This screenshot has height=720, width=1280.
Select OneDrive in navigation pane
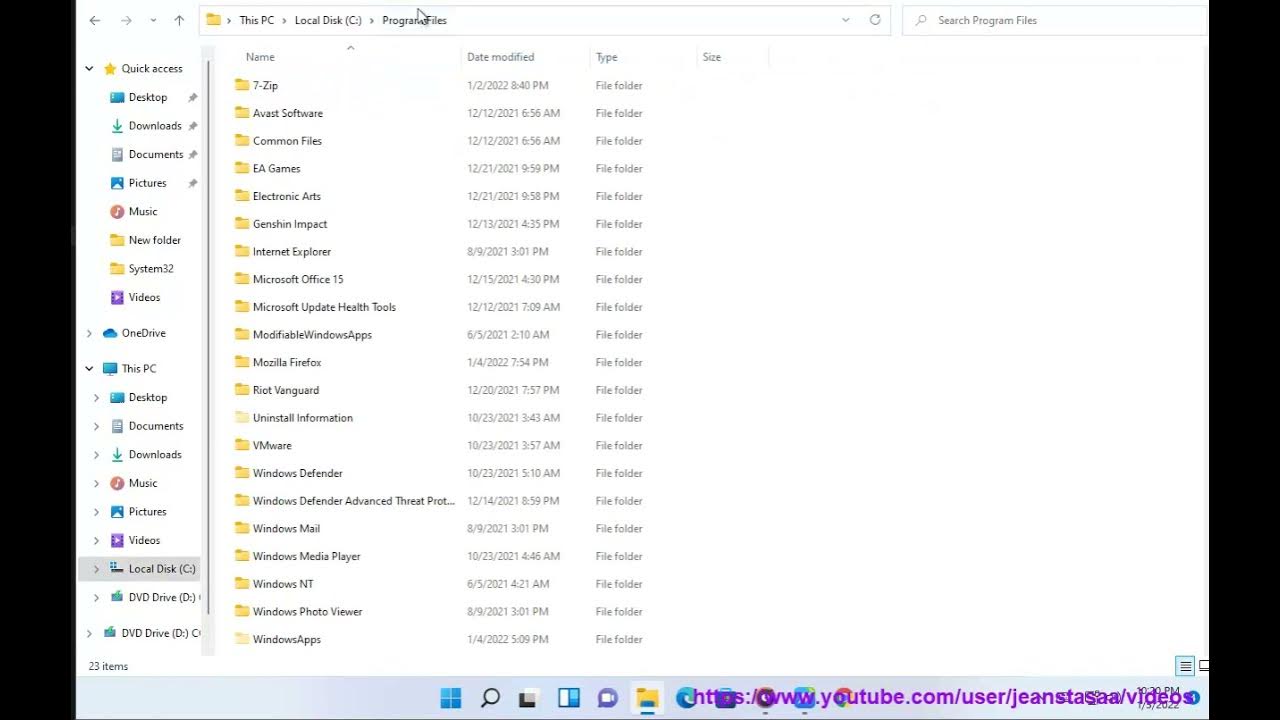coord(143,333)
